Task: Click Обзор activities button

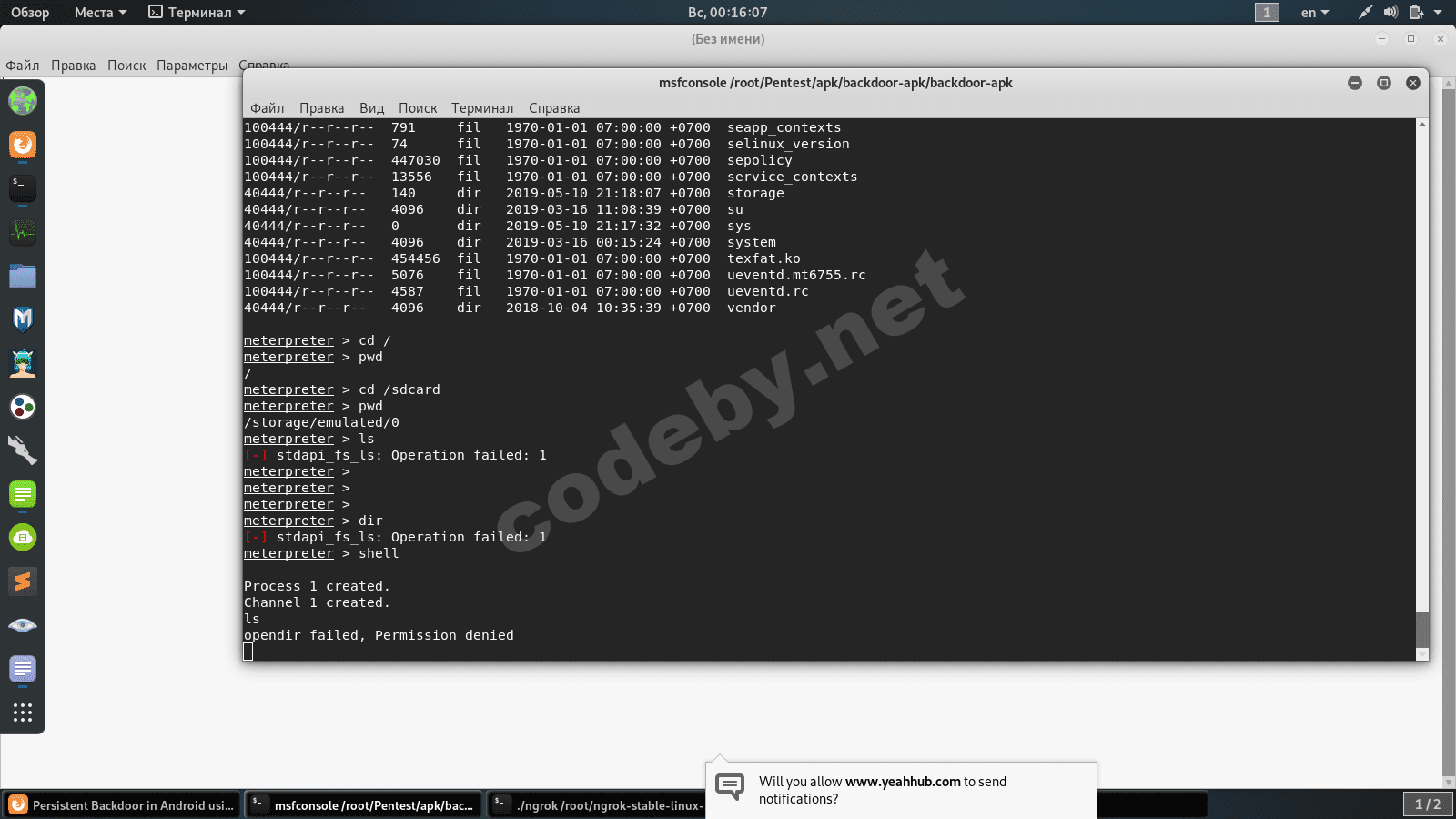Action: 30,13
